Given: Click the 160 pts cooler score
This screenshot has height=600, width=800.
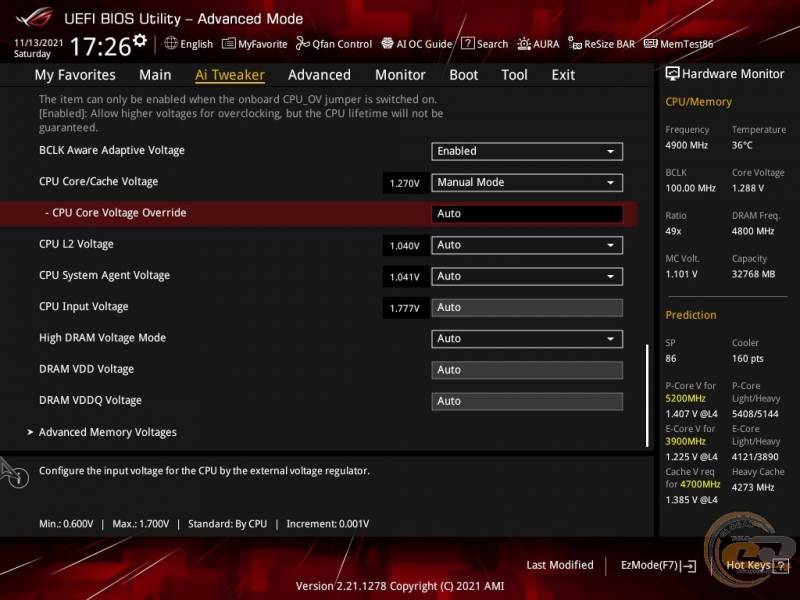Looking at the screenshot, I should tap(748, 359).
